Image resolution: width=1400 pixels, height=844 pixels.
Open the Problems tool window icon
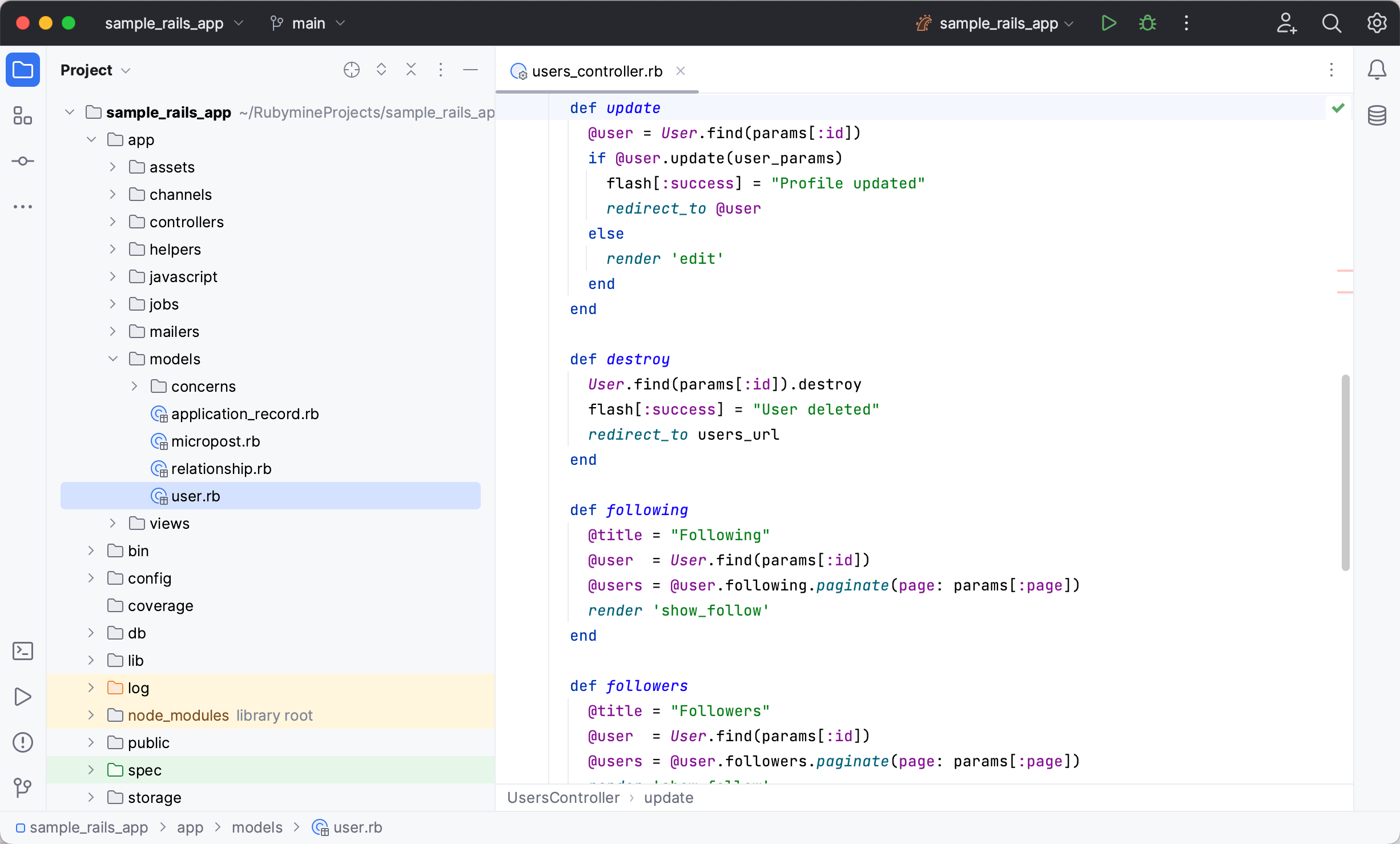[23, 742]
